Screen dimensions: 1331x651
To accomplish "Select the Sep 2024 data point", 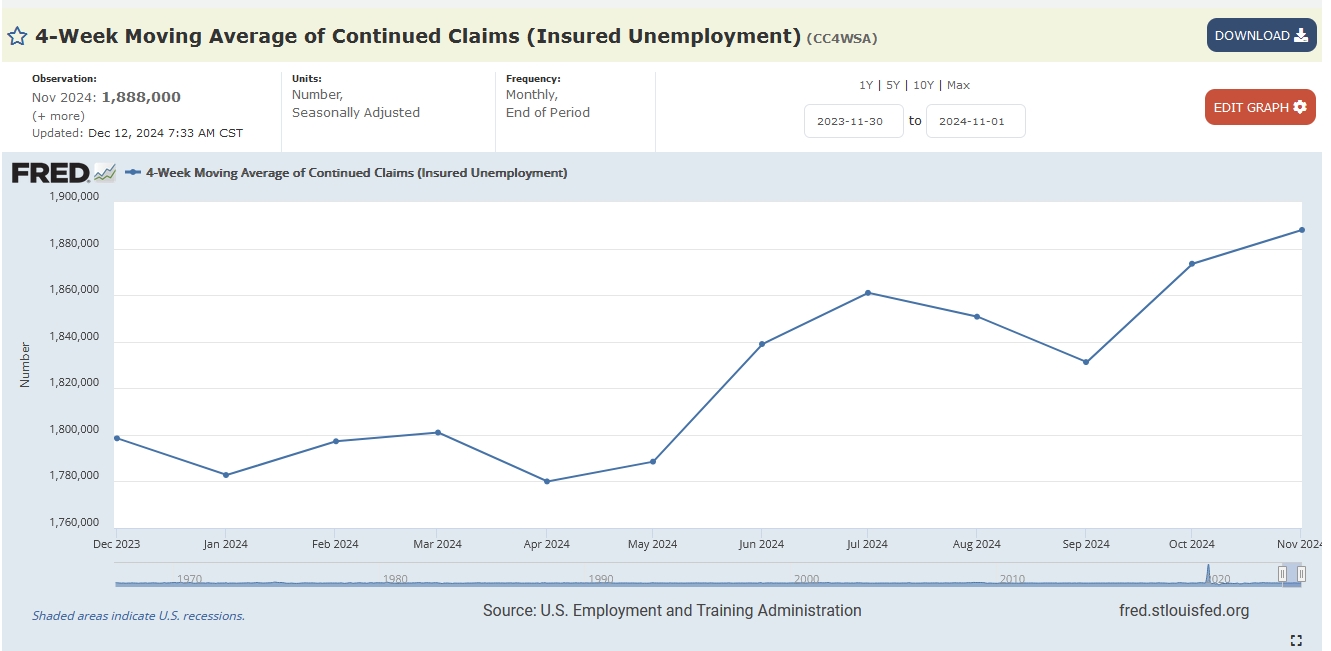I will [x=1085, y=362].
